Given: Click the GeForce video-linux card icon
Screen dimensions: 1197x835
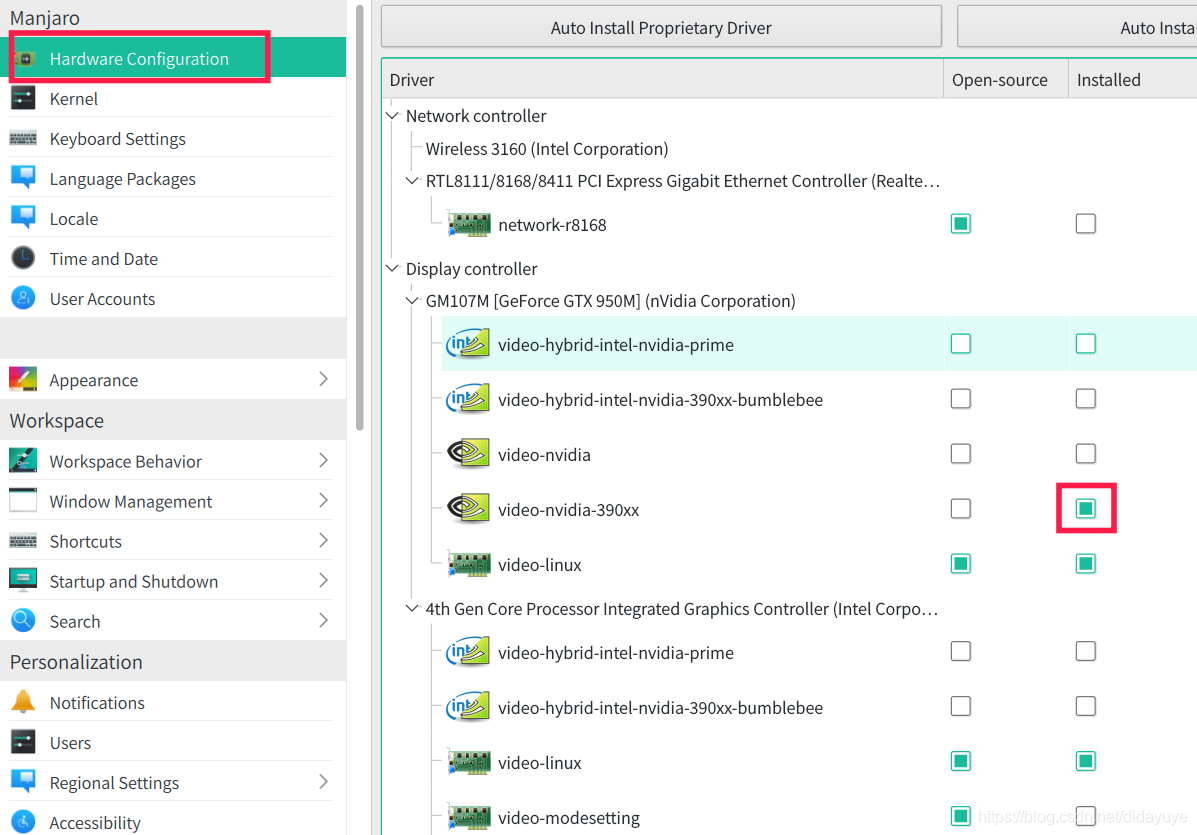Looking at the screenshot, I should [x=469, y=565].
